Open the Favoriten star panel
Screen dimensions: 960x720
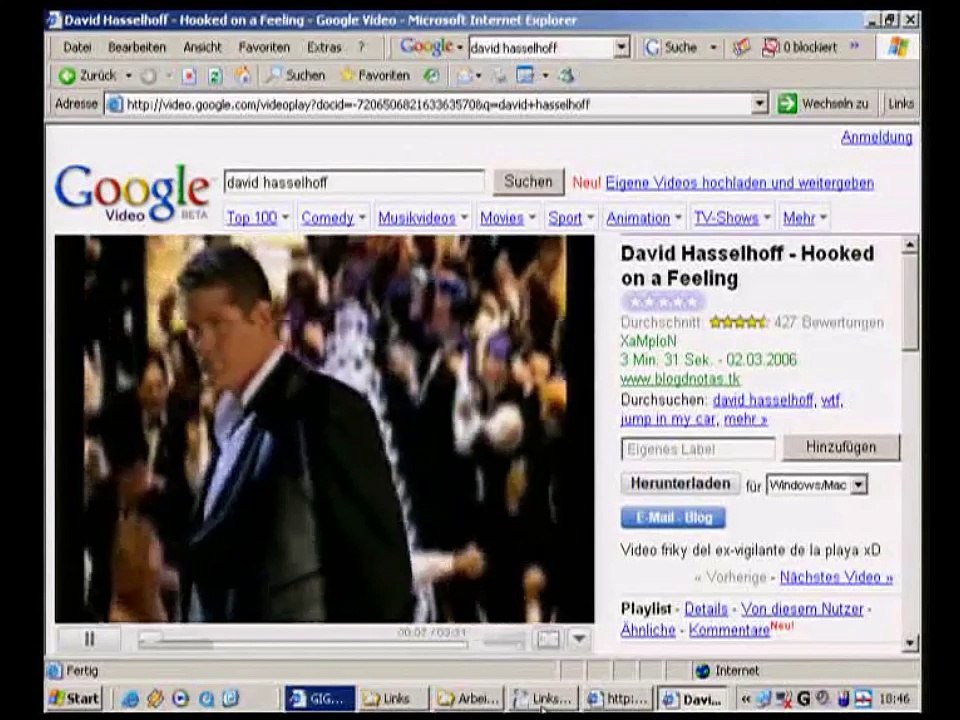tap(375, 75)
